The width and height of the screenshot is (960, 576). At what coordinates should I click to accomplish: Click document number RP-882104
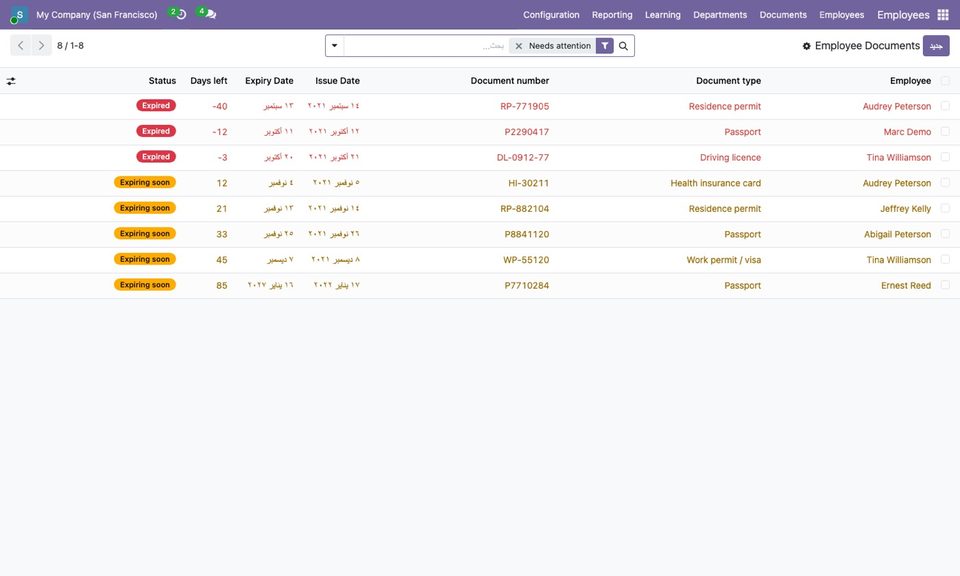[x=525, y=209]
